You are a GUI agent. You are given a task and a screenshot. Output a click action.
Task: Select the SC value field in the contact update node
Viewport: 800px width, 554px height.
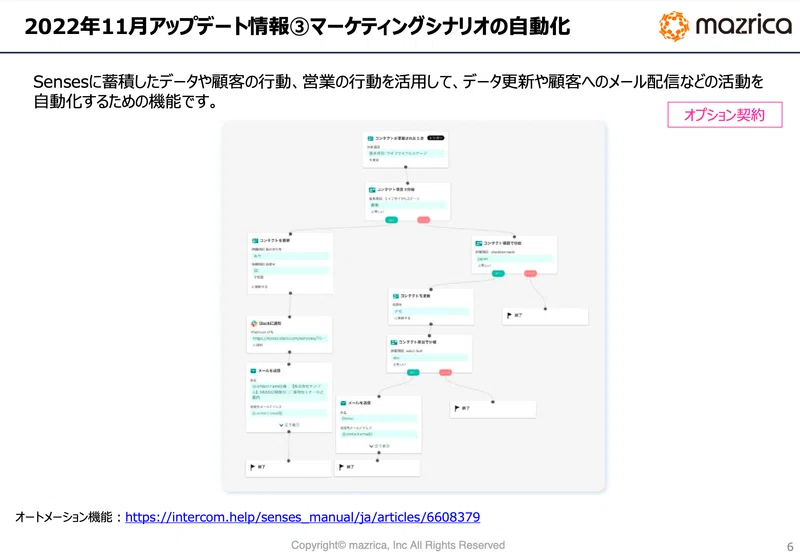(x=290, y=270)
